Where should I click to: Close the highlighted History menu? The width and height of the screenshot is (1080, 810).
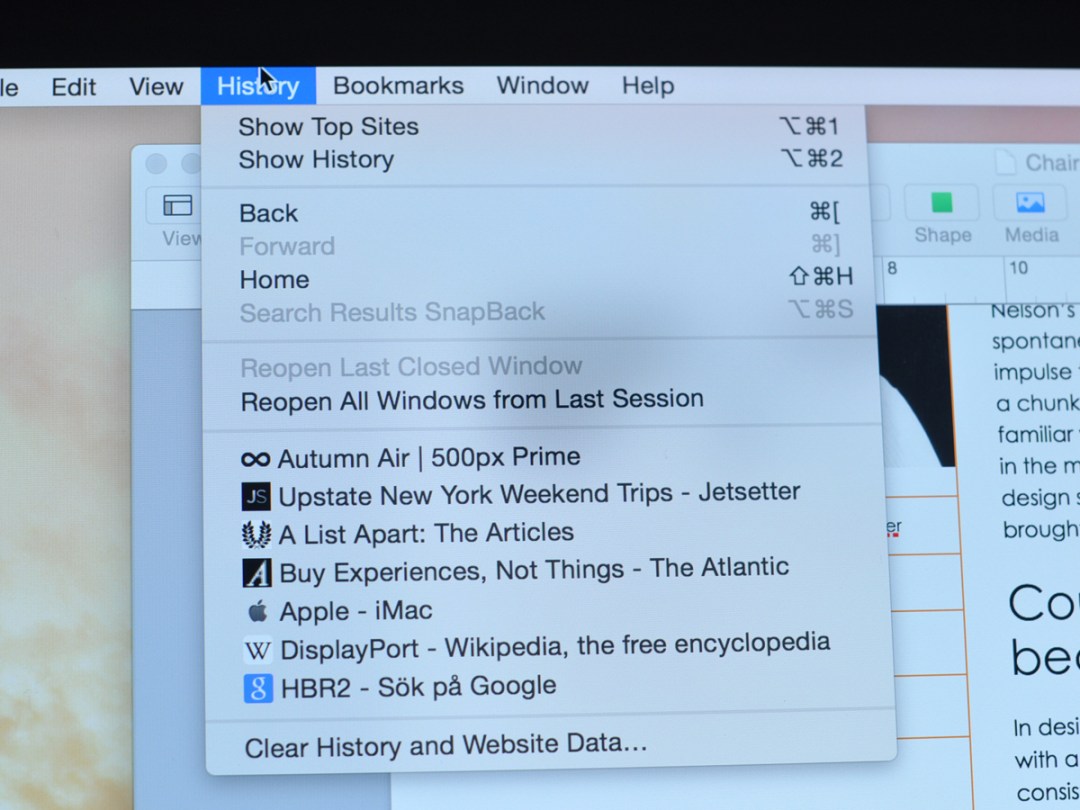258,86
